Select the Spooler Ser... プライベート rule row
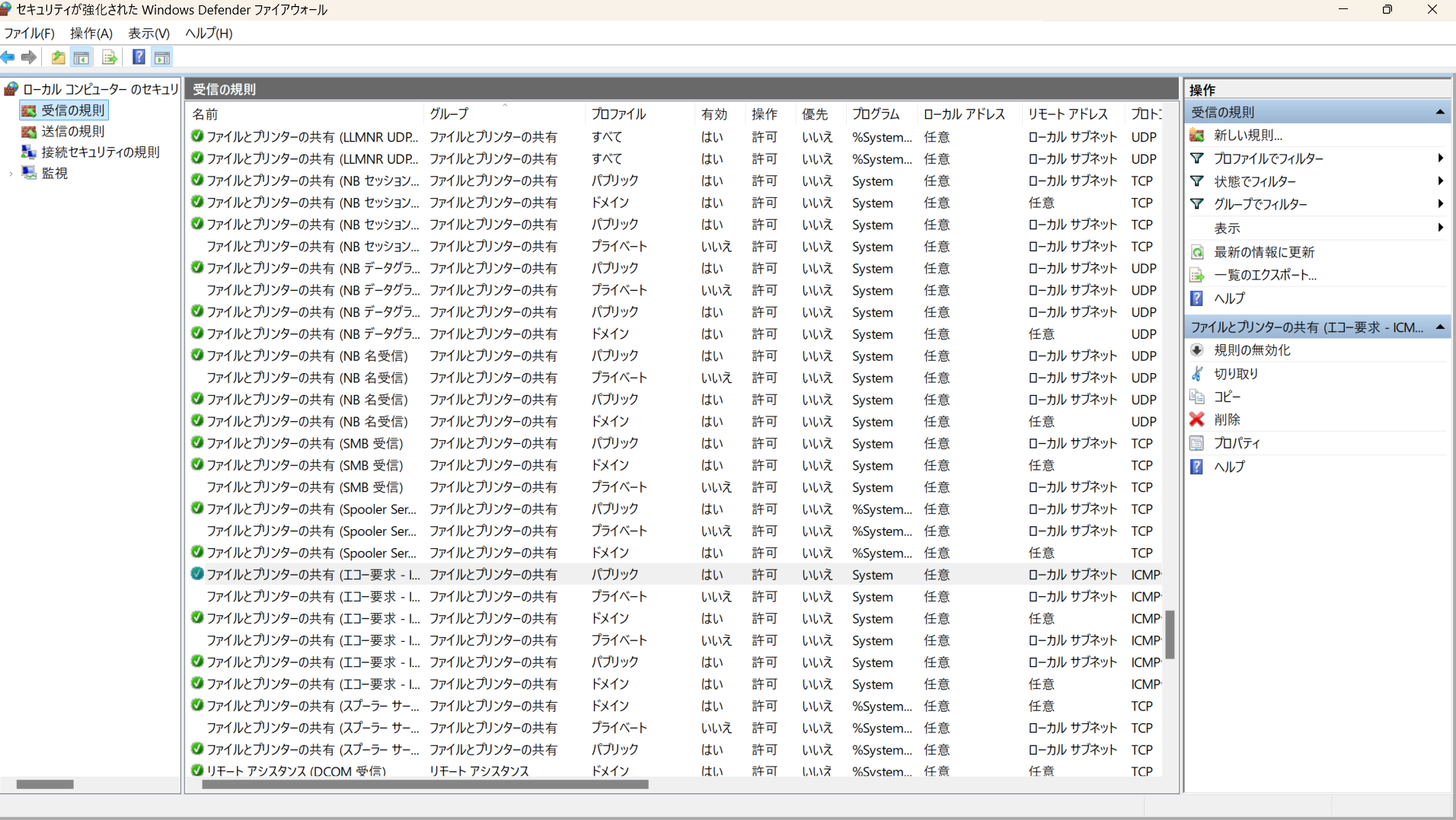 click(675, 531)
